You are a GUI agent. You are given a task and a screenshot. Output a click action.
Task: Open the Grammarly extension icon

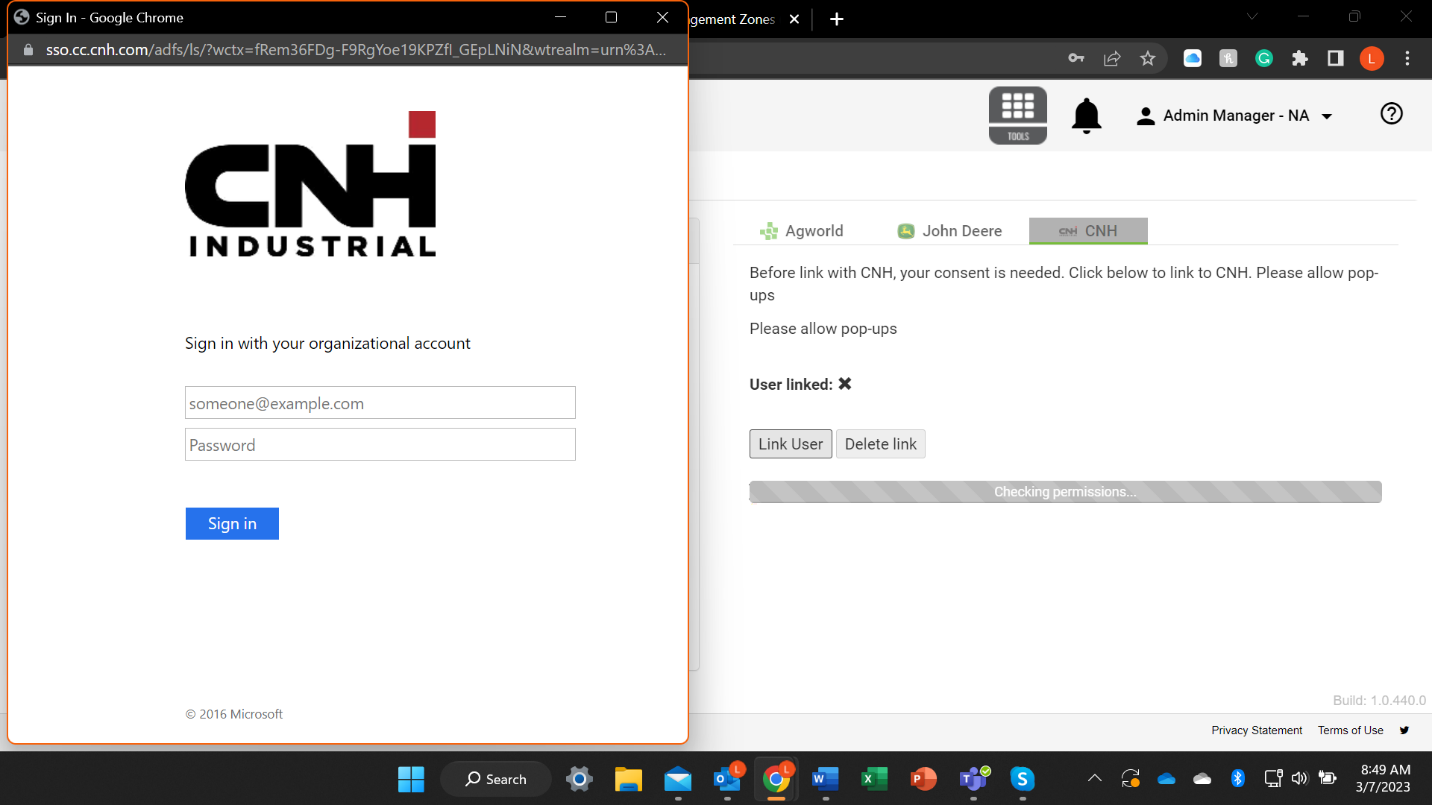pyautogui.click(x=1264, y=59)
